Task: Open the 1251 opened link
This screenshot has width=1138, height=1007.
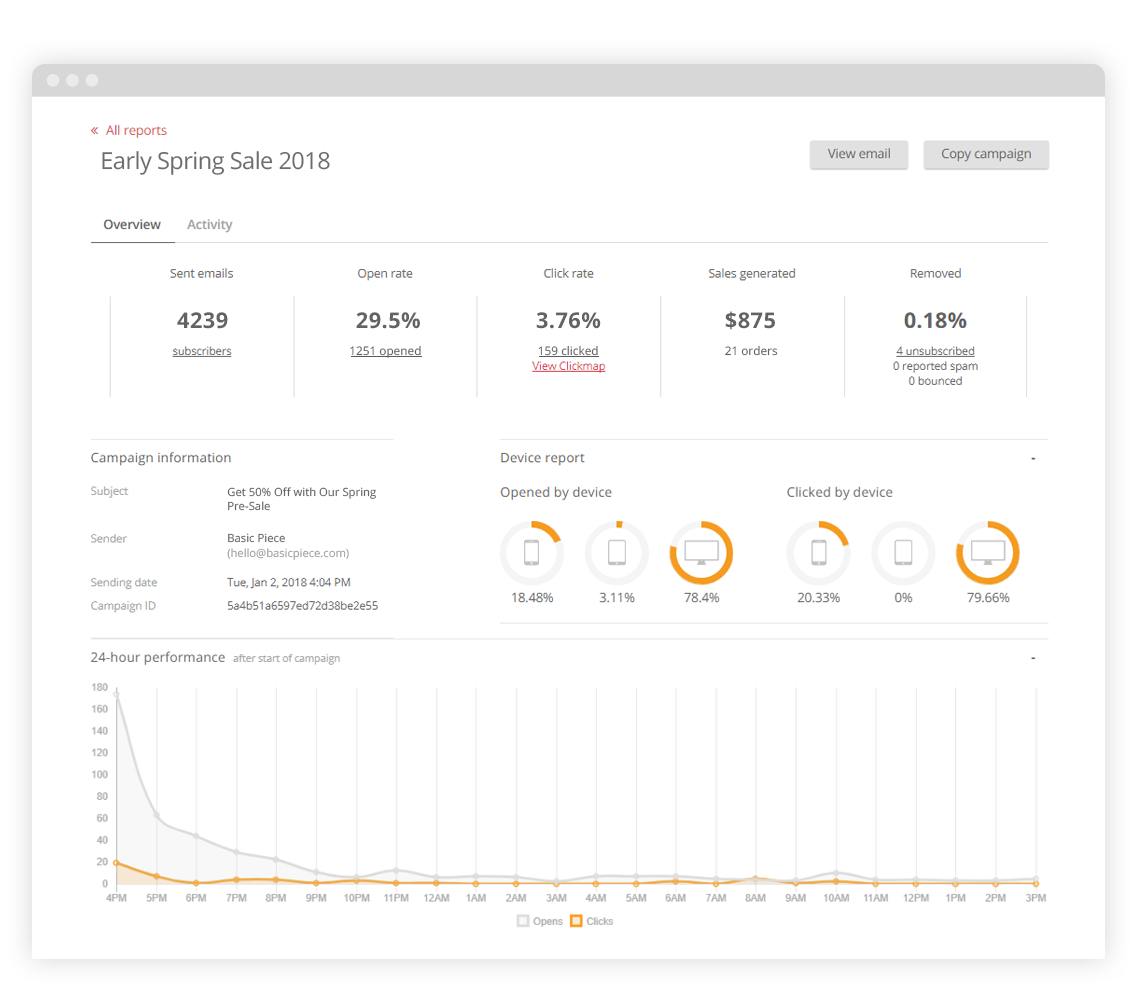Action: point(385,351)
